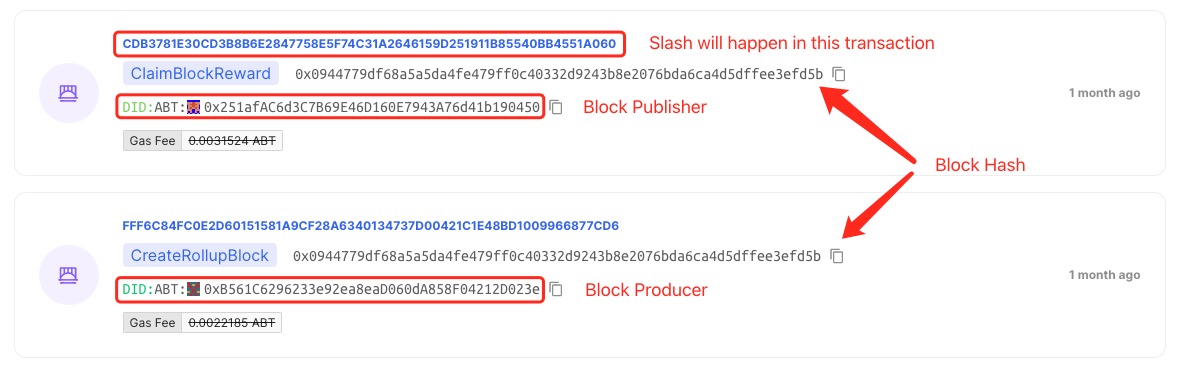1182x370 pixels.
Task: Copy the CreateRollupBlock block hash
Action: point(837,256)
